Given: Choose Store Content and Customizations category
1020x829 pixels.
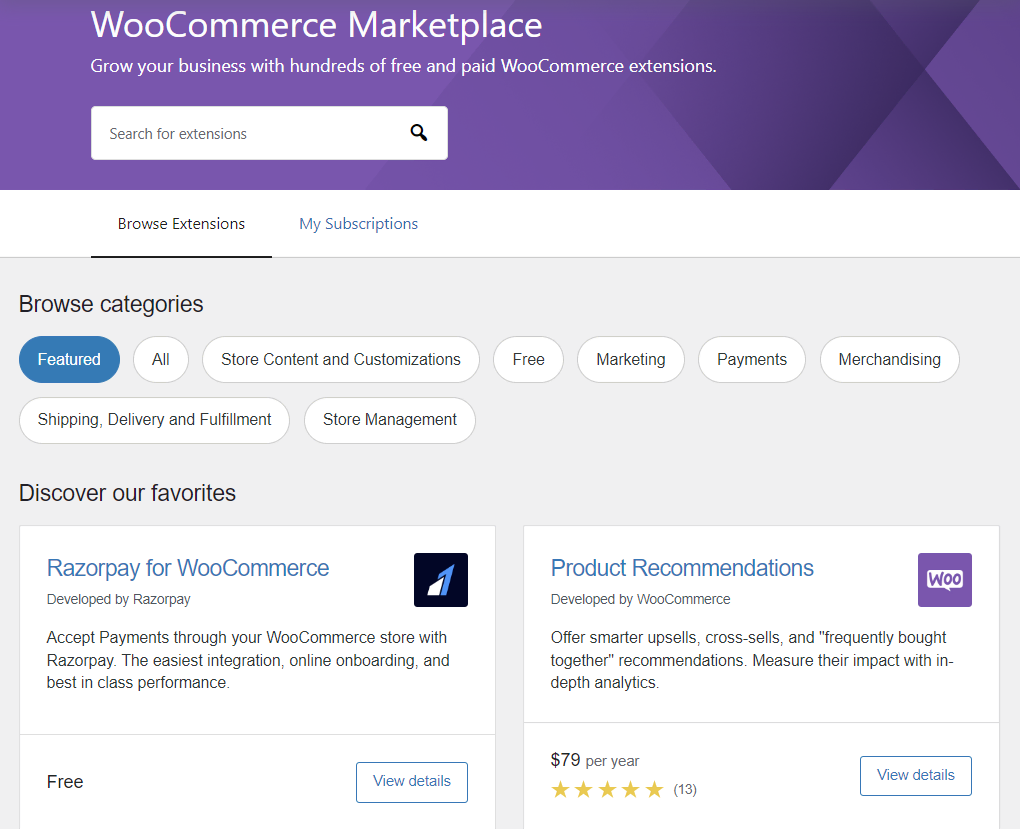Looking at the screenshot, I should click(x=341, y=359).
